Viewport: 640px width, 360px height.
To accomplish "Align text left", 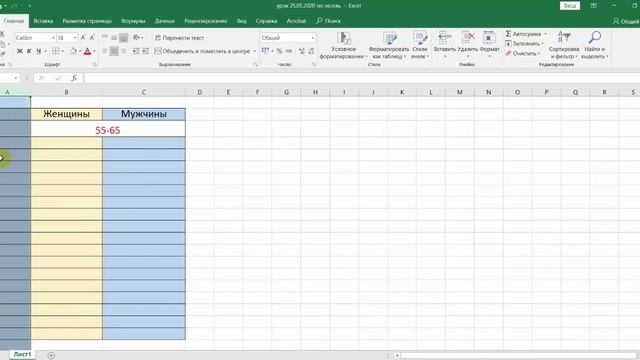I will tap(105, 51).
